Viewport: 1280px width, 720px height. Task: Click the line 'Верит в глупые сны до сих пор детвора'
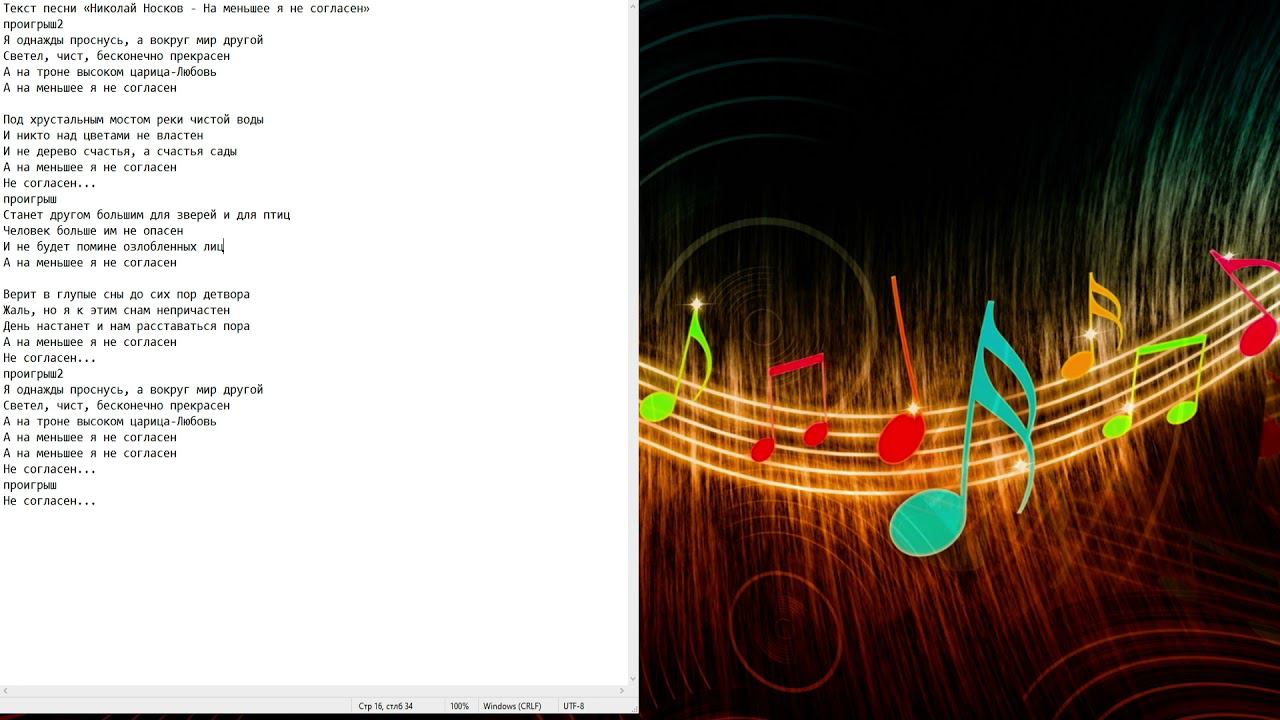tap(127, 294)
